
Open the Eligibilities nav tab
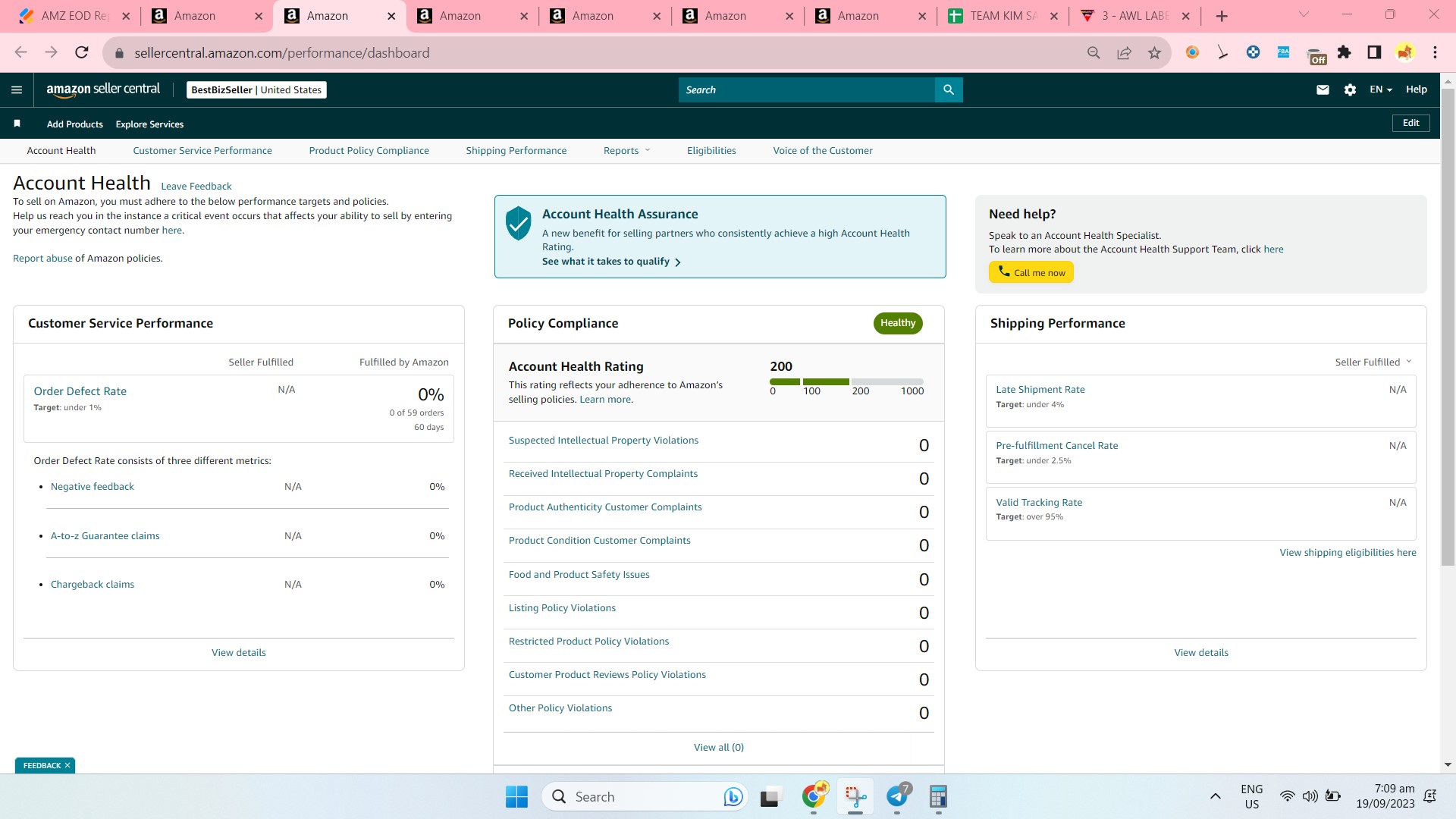click(x=711, y=150)
